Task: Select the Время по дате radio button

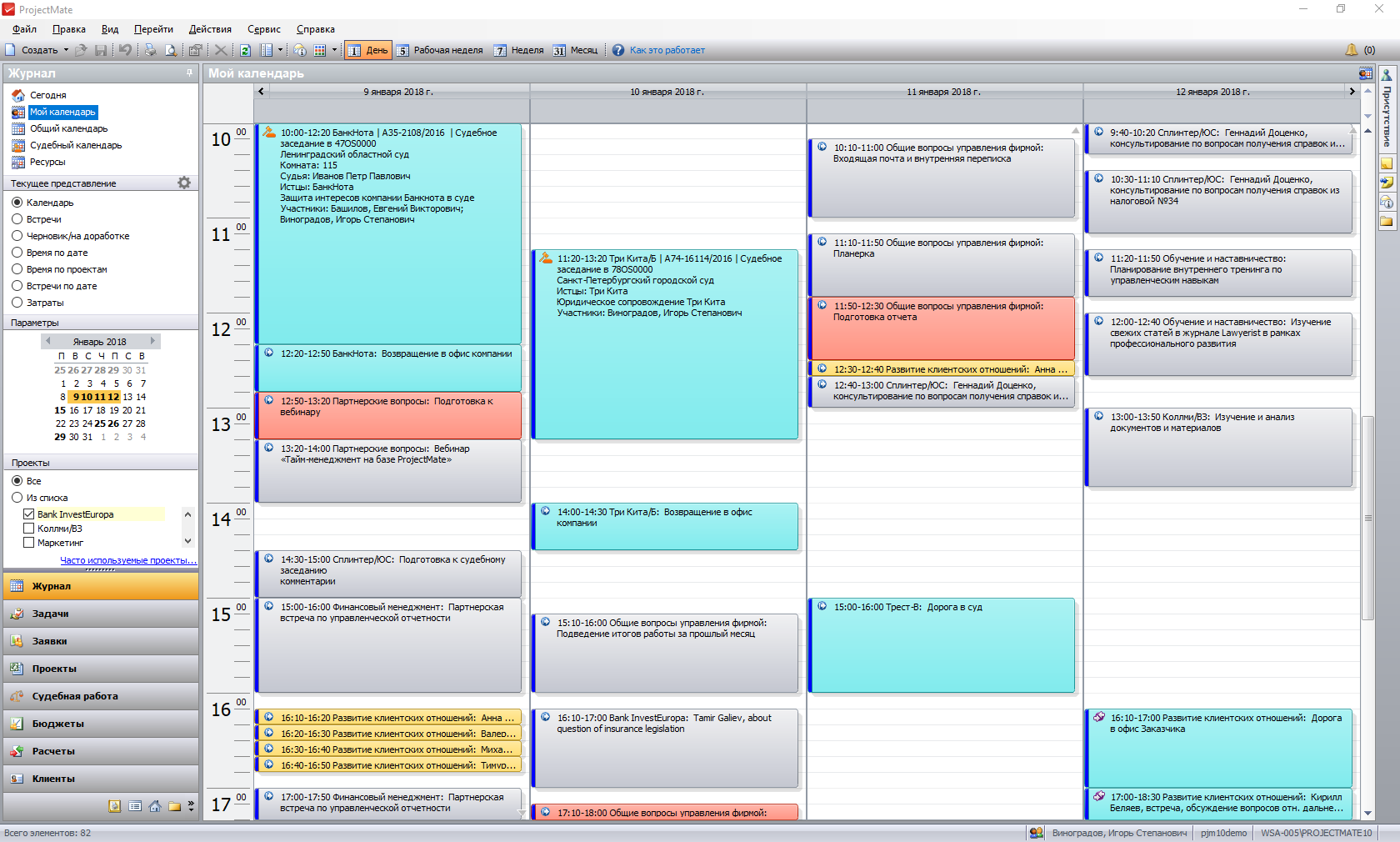Action: [x=17, y=253]
